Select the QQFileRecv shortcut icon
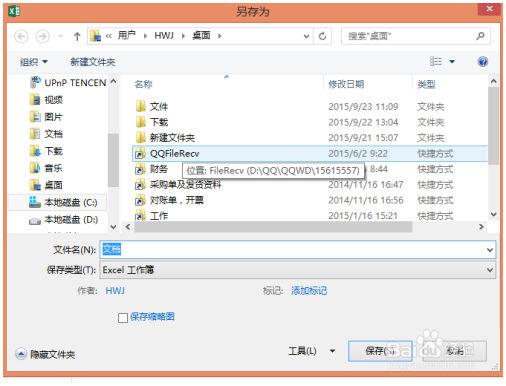 (x=140, y=153)
